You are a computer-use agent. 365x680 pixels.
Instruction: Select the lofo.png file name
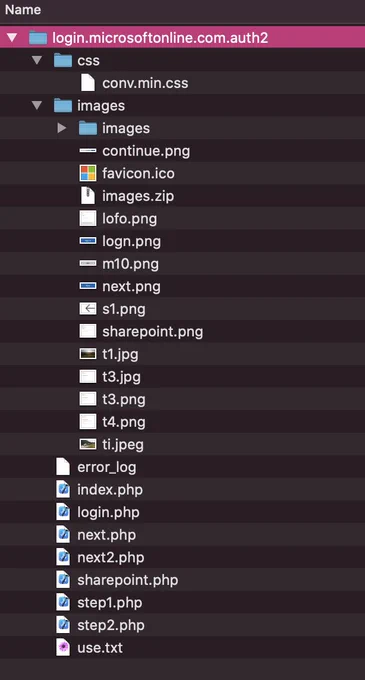[129, 219]
